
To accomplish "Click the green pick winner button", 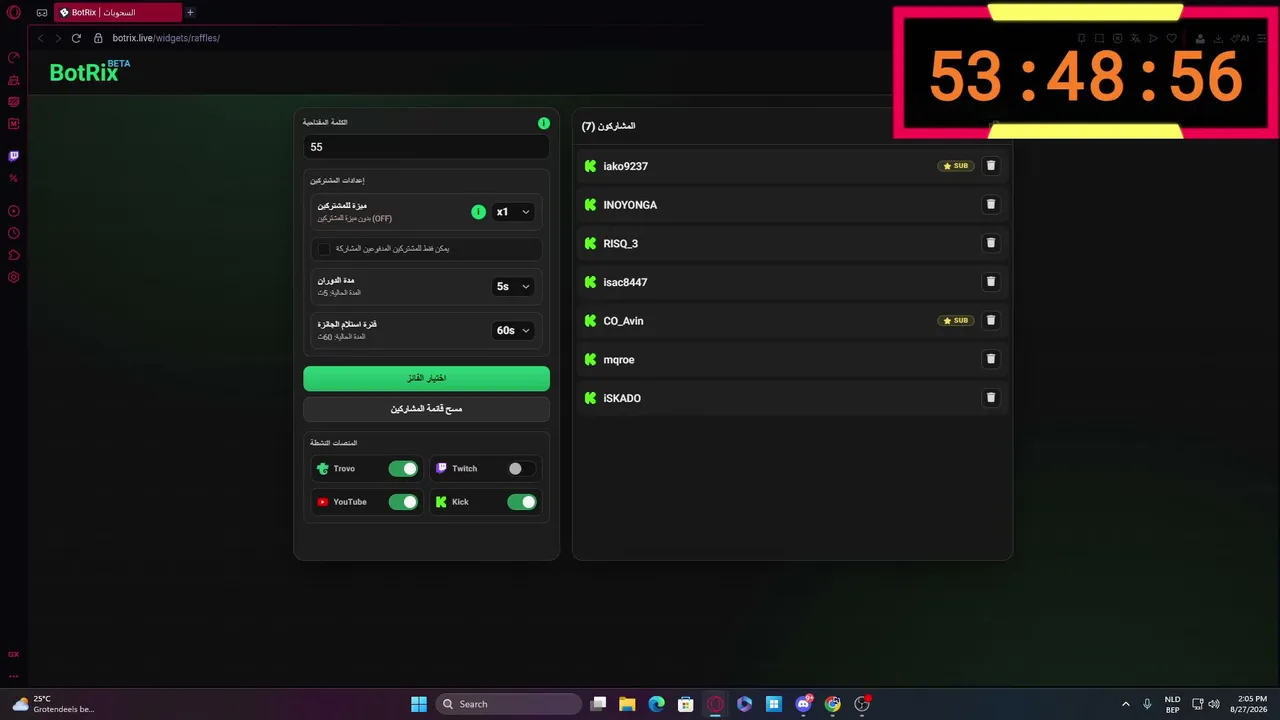I will [x=426, y=378].
